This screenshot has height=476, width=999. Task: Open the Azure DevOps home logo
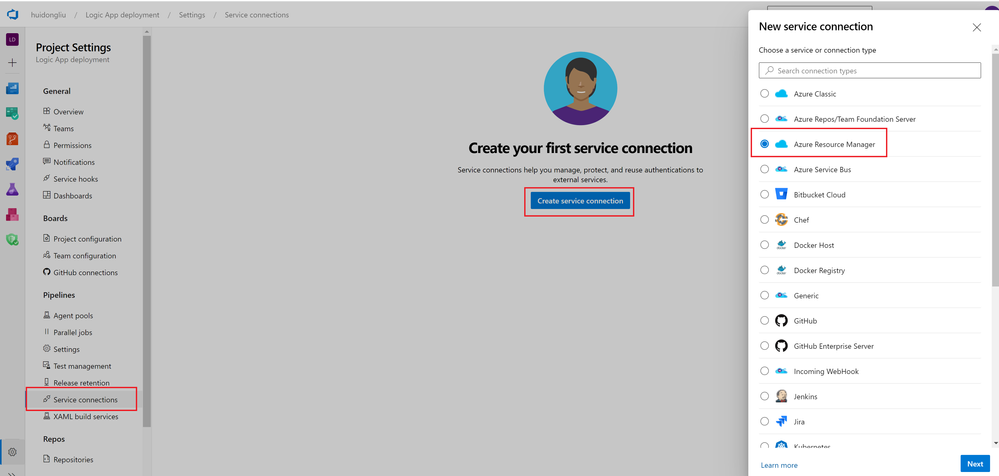pyautogui.click(x=12, y=15)
